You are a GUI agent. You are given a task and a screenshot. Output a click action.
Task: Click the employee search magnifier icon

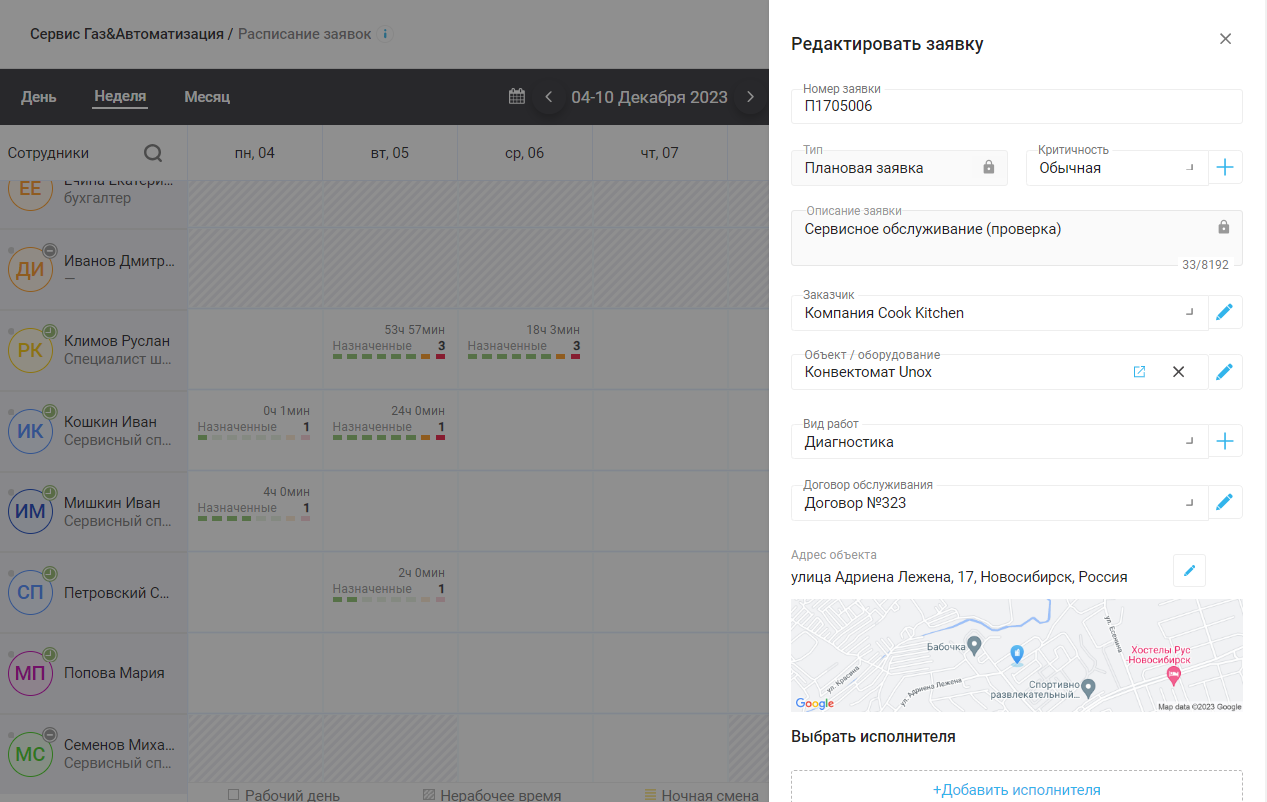pos(153,153)
